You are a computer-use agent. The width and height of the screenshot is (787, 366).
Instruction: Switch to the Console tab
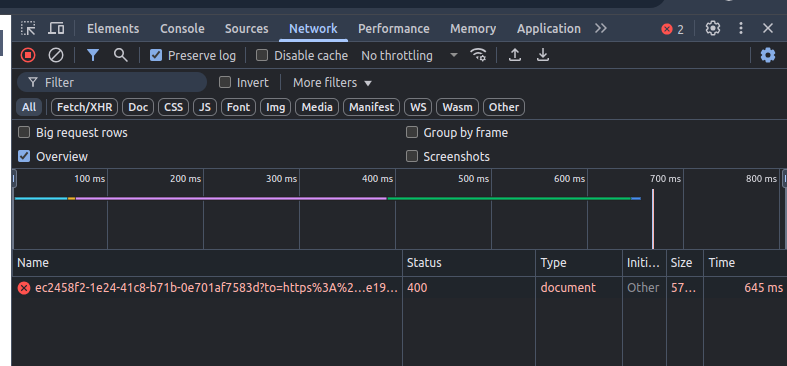182,29
